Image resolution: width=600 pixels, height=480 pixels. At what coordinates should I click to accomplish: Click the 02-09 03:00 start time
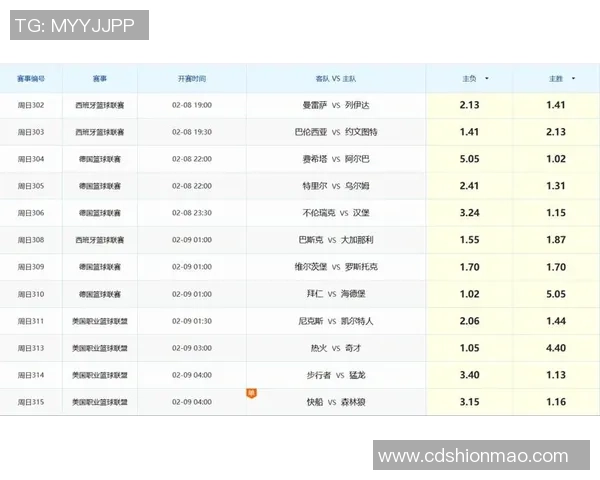(x=192, y=348)
